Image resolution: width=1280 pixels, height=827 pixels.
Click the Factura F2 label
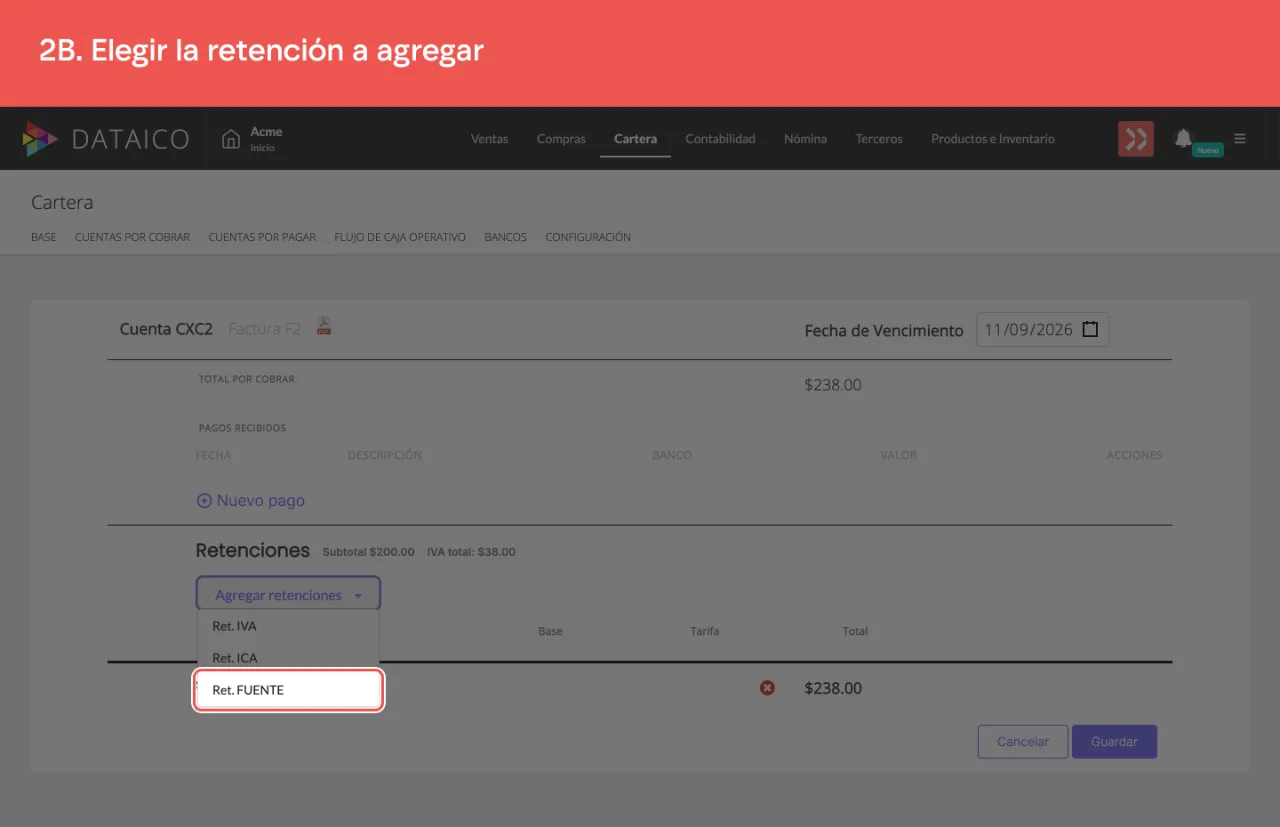[264, 328]
